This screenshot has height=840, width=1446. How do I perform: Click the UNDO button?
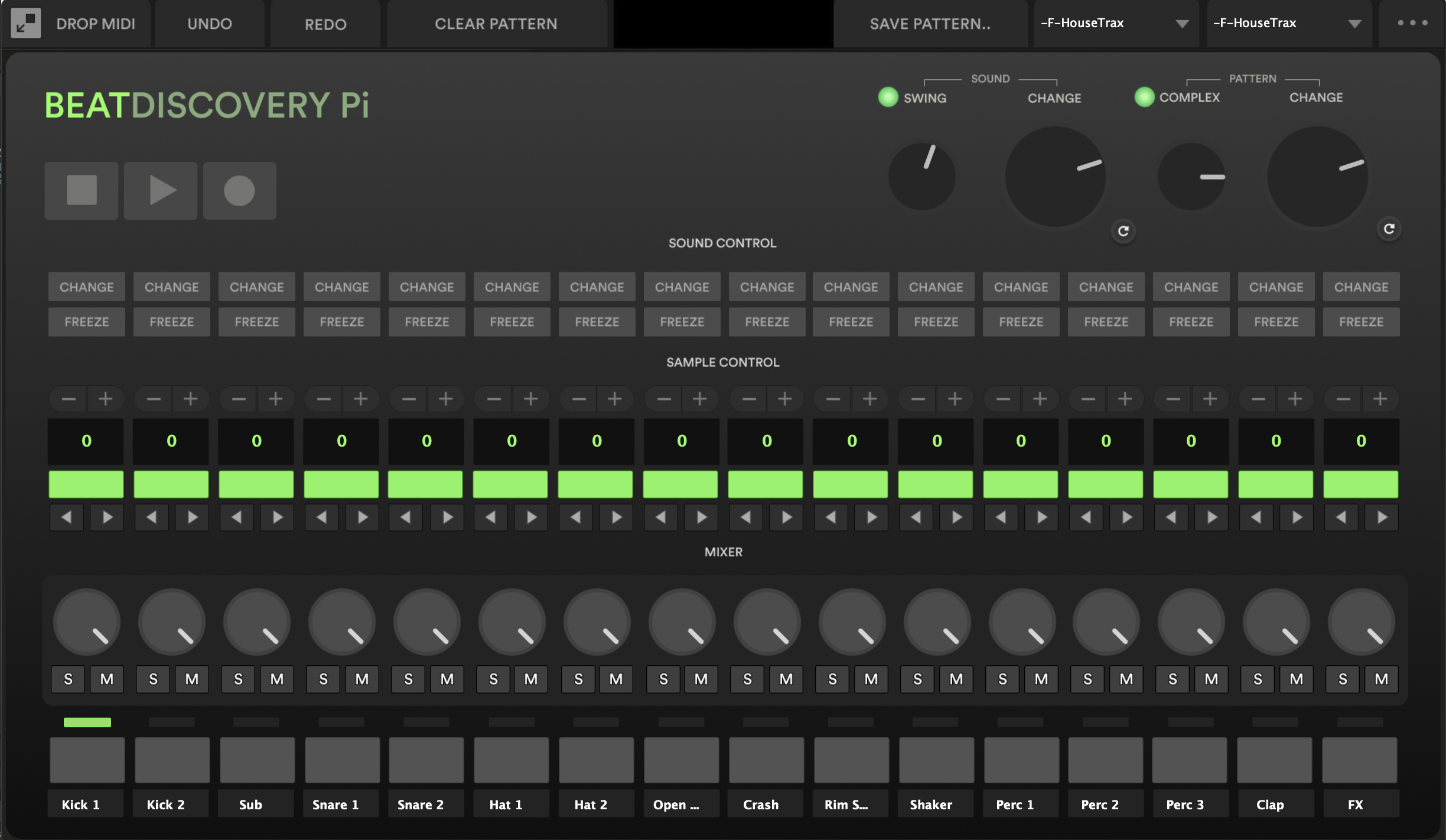pyautogui.click(x=210, y=23)
